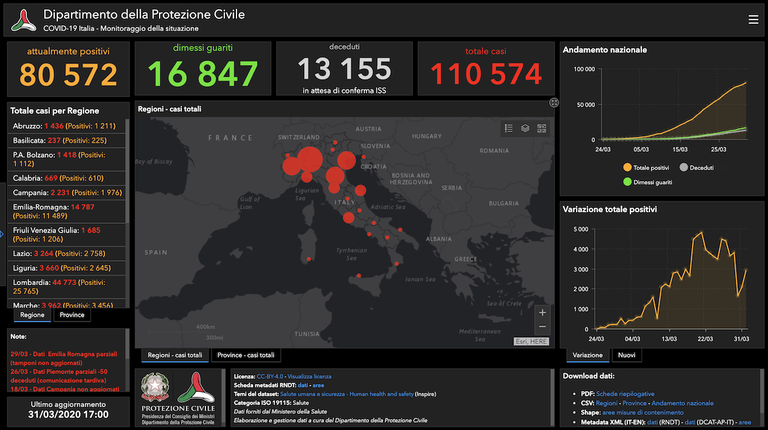Click the largest red circle on map
The height and width of the screenshot is (430, 768).
[x=310, y=159]
